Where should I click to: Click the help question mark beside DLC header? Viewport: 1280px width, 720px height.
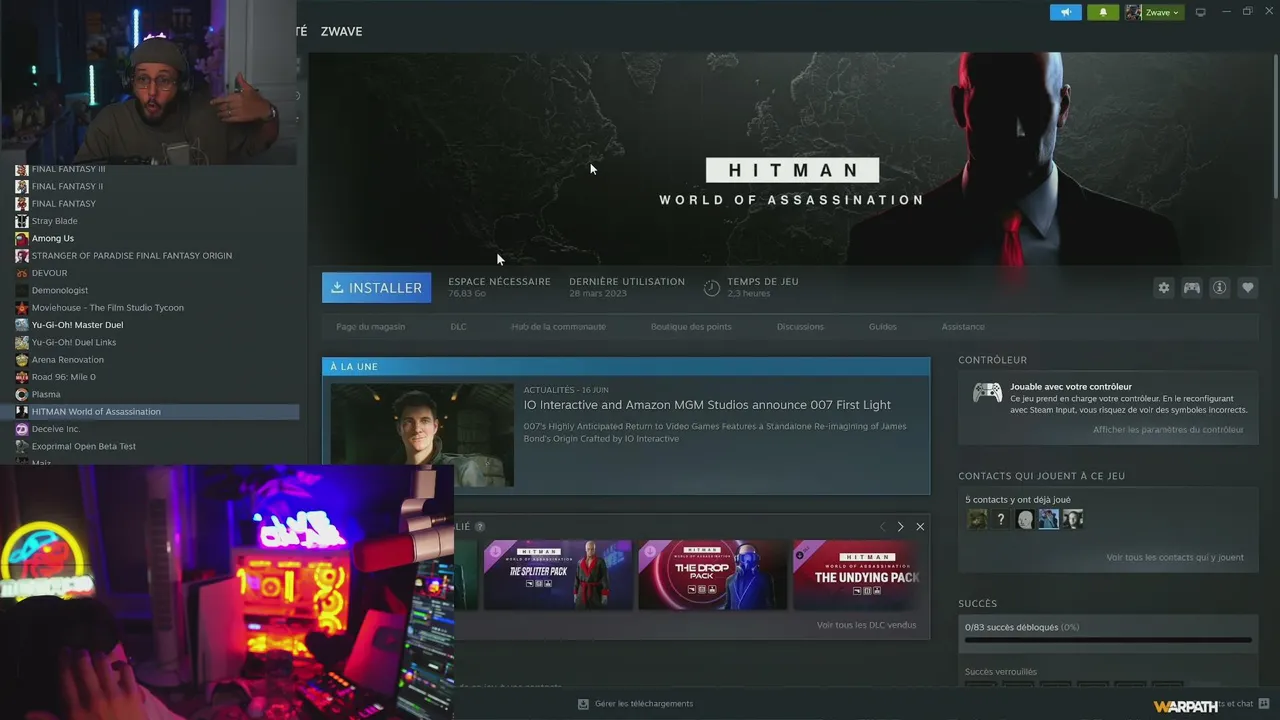(x=480, y=527)
